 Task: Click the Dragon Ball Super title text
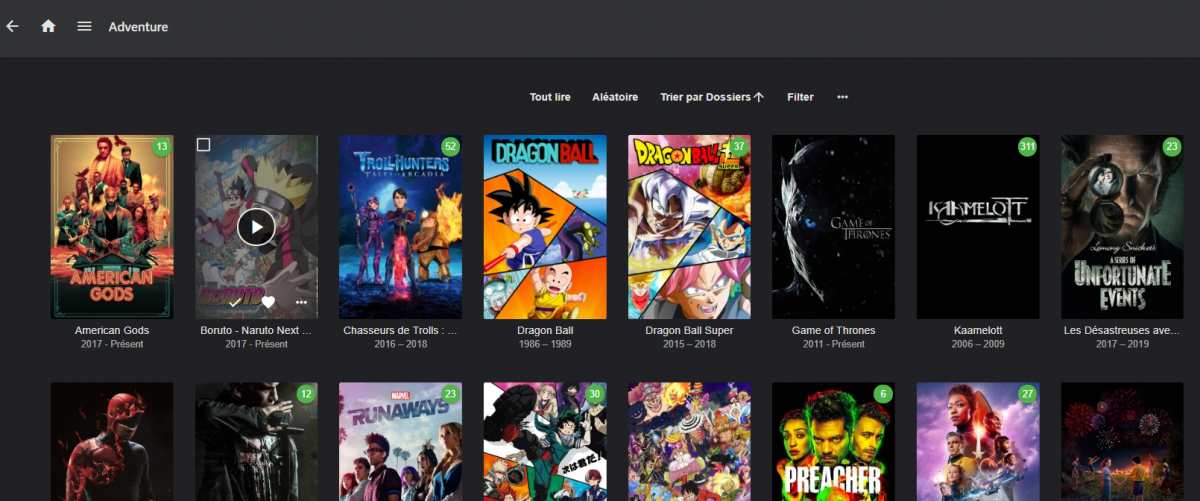click(x=689, y=330)
